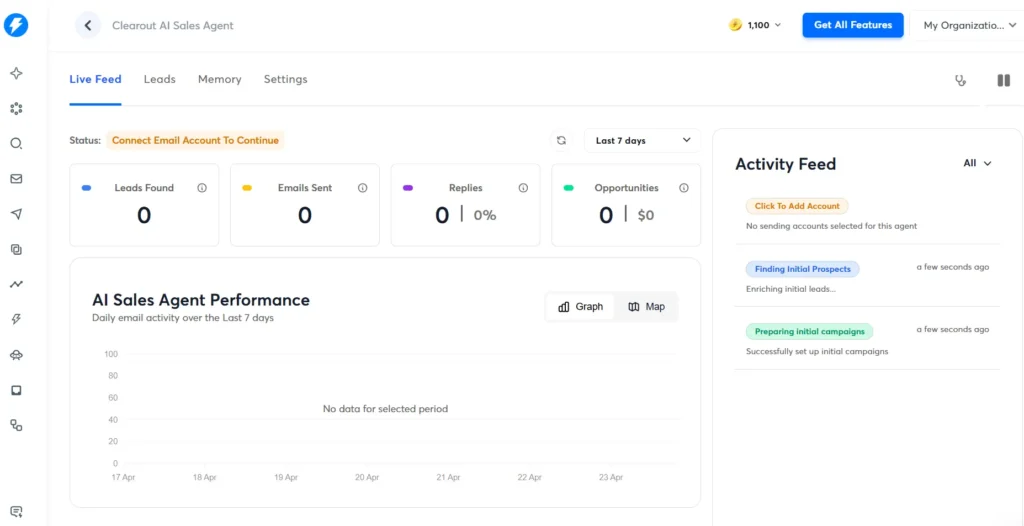This screenshot has width=1024, height=526.
Task: Switch to the Memory tab
Action: coord(219,79)
